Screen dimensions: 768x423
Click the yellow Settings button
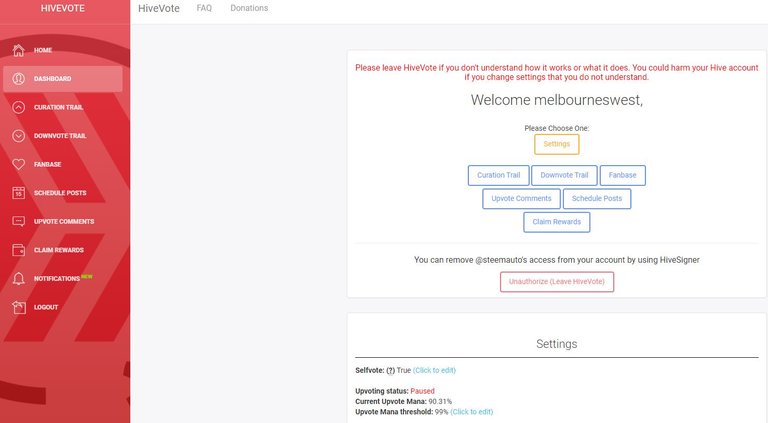[x=556, y=144]
